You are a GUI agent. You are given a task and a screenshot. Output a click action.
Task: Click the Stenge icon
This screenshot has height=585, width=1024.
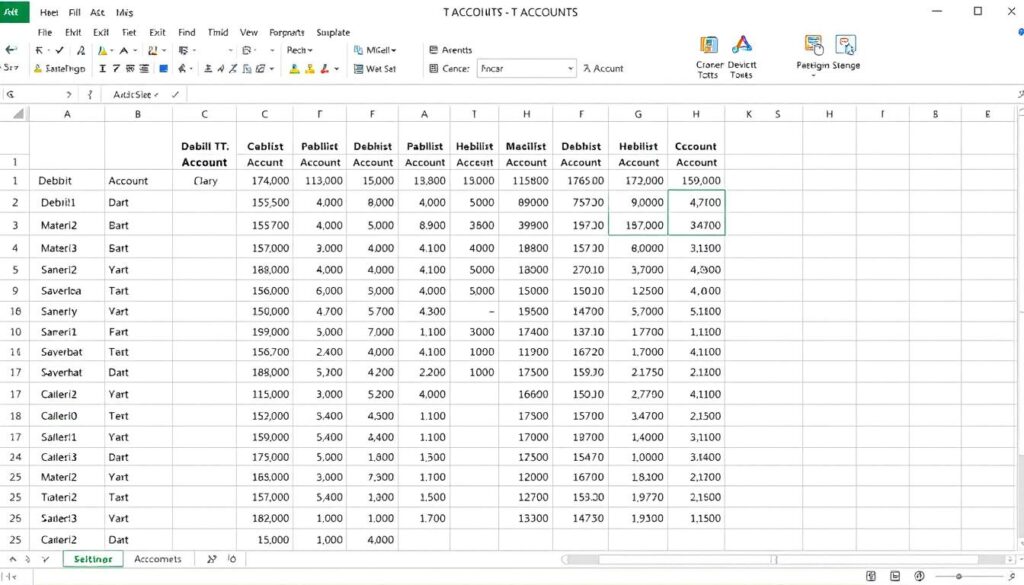[x=846, y=46]
